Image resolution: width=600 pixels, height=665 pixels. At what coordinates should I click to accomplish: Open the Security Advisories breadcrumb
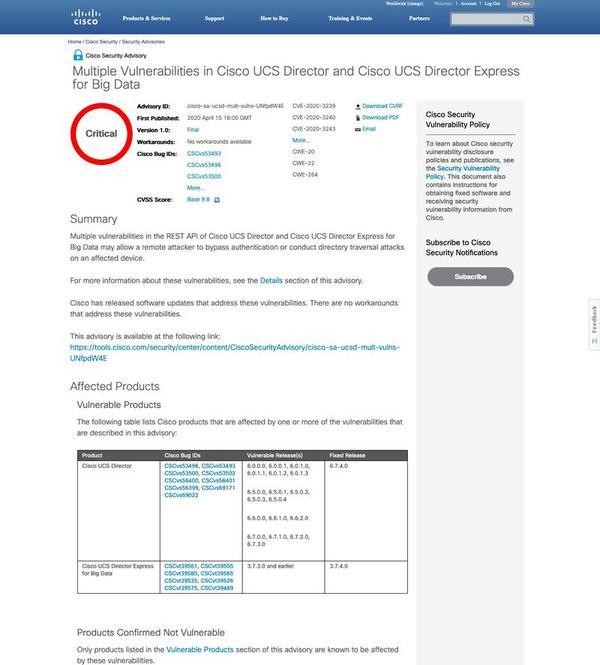click(x=143, y=42)
